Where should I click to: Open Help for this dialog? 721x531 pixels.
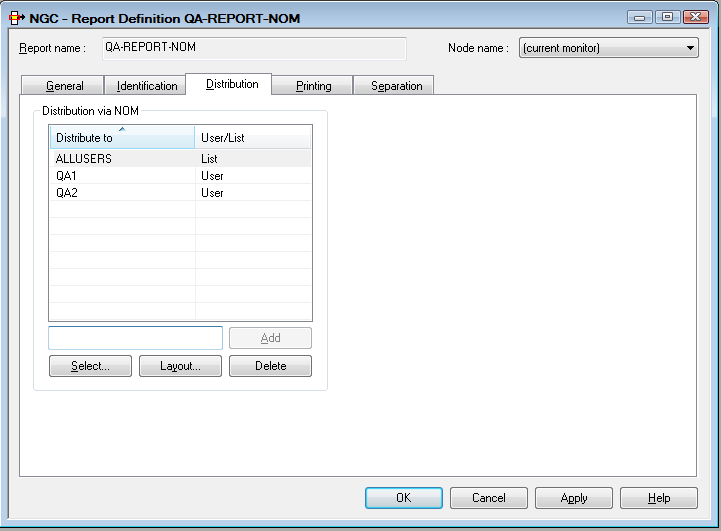coord(659,498)
